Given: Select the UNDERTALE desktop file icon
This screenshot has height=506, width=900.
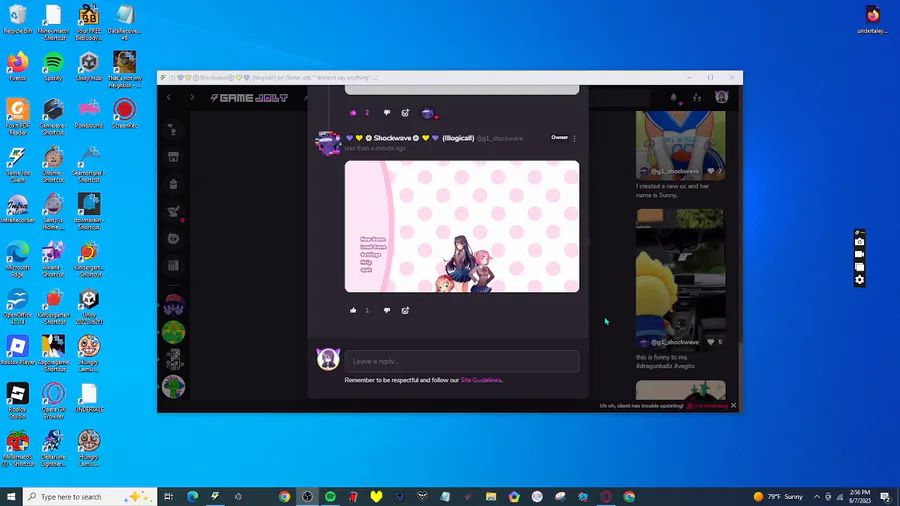Looking at the screenshot, I should (x=89, y=398).
